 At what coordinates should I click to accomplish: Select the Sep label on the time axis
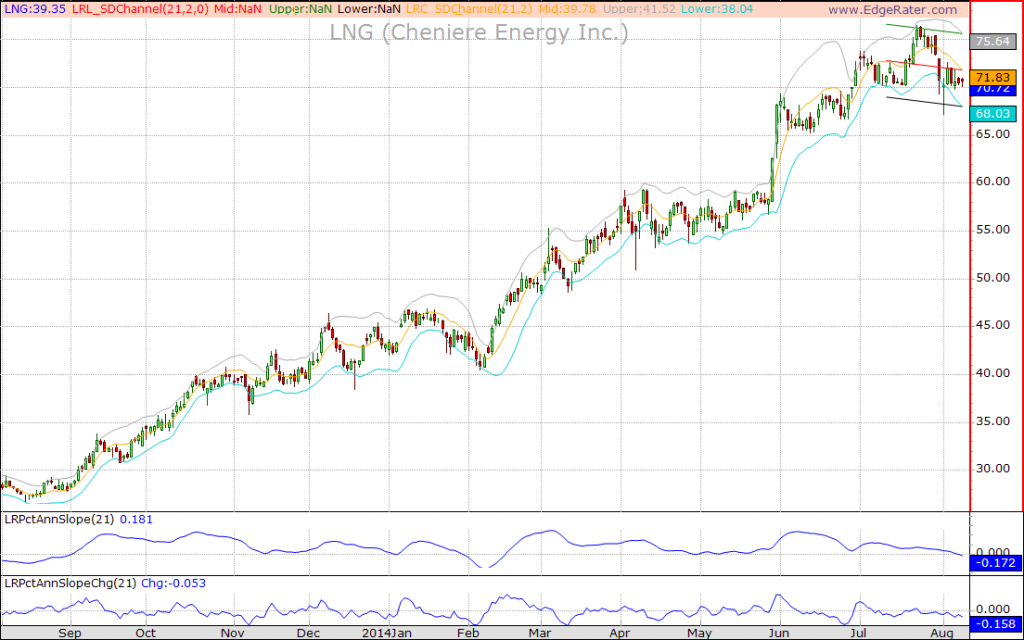pos(70,633)
